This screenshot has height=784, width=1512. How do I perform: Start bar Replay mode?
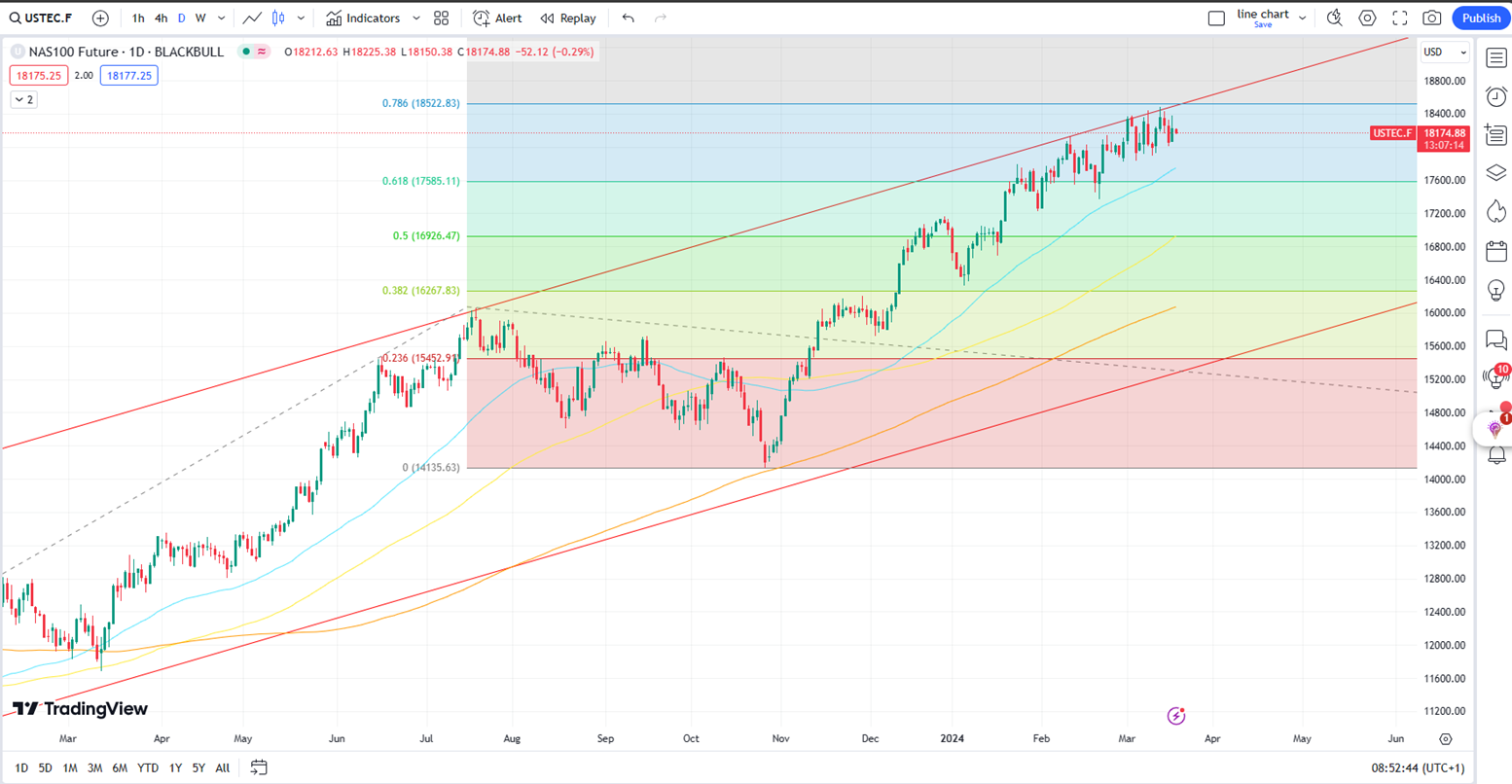point(568,18)
